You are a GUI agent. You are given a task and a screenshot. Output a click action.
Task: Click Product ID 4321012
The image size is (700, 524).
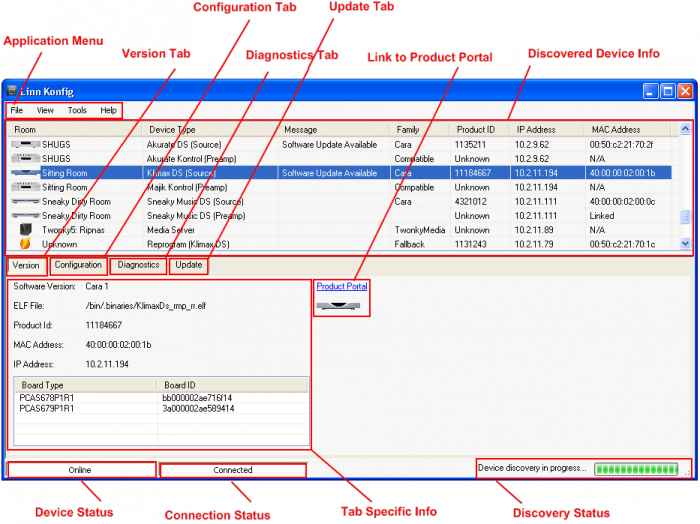[470, 202]
